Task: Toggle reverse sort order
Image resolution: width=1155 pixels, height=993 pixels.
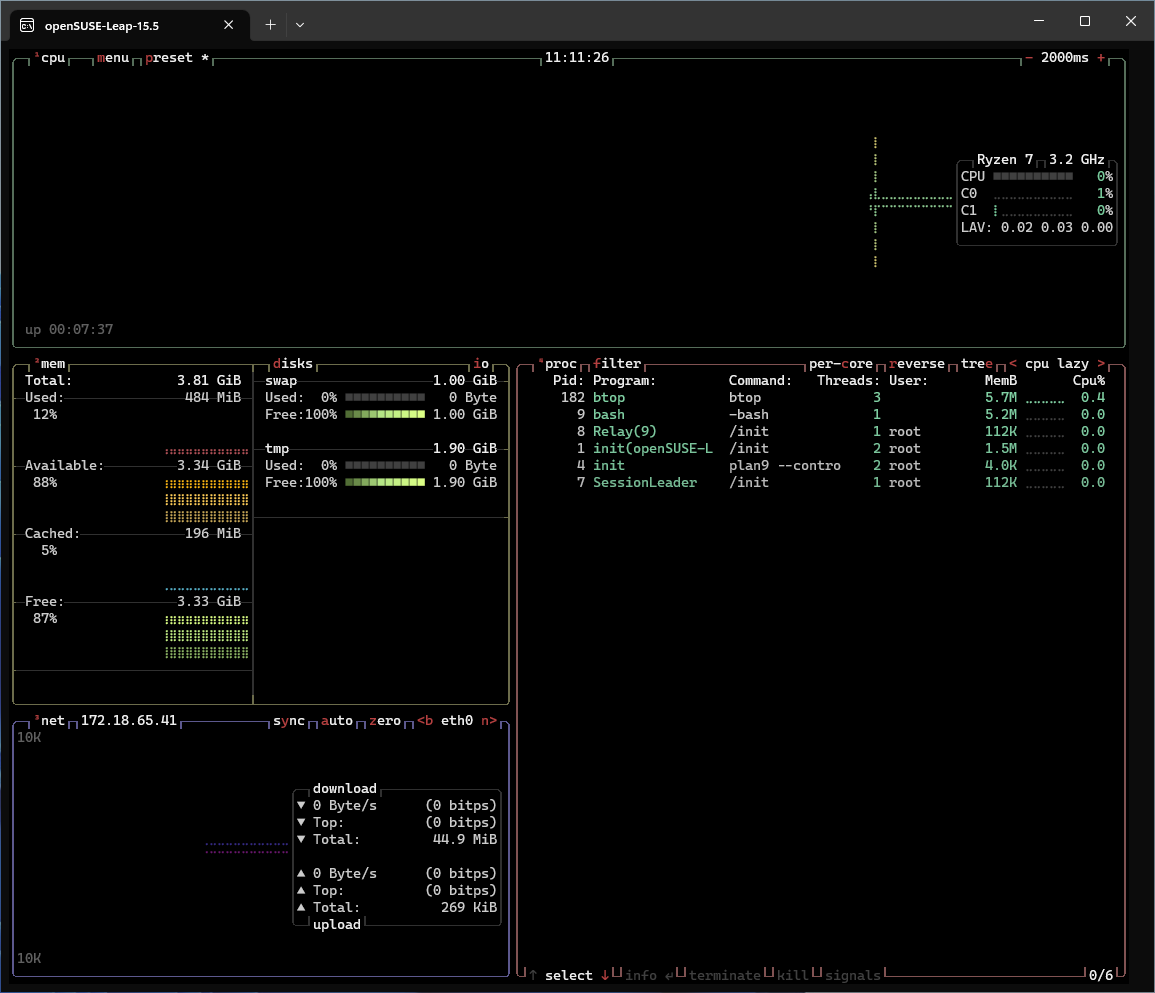Action: tap(916, 364)
